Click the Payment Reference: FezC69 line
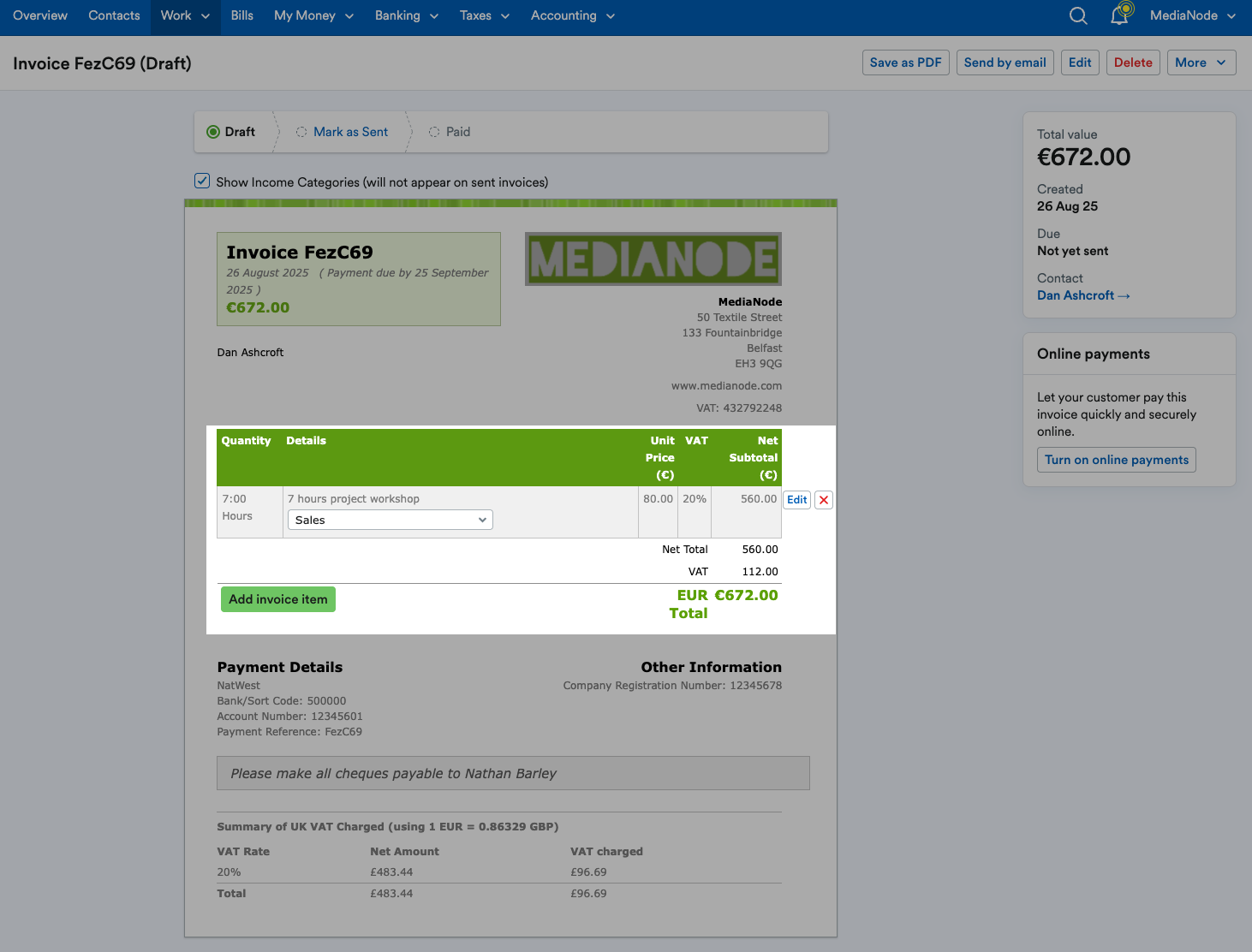This screenshot has width=1252, height=952. (x=289, y=732)
